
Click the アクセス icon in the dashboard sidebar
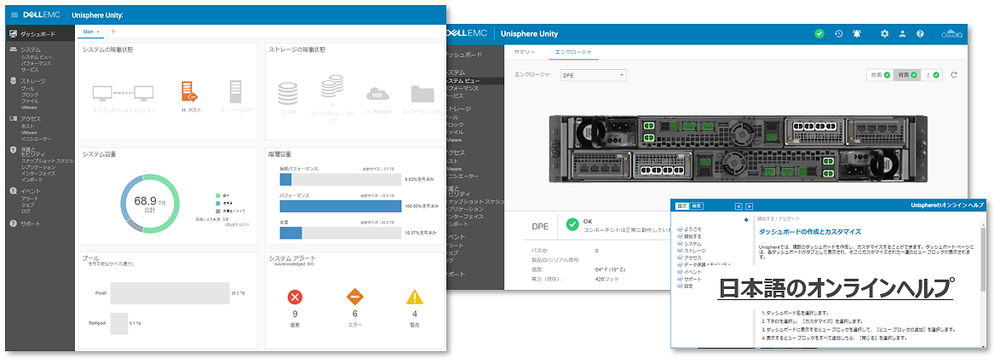pos(13,119)
